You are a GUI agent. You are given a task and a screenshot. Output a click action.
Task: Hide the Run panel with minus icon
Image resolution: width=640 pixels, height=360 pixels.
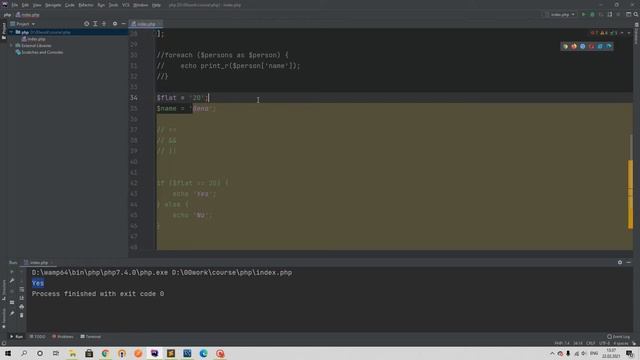pyautogui.click(x=629, y=262)
